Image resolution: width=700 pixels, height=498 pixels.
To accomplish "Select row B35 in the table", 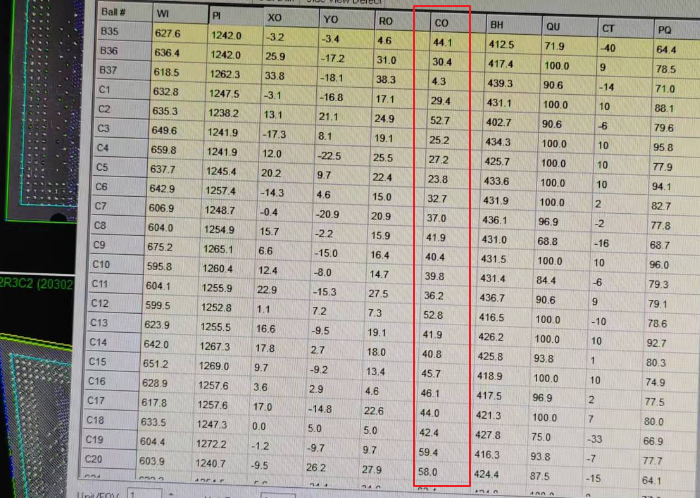I will 111,32.
